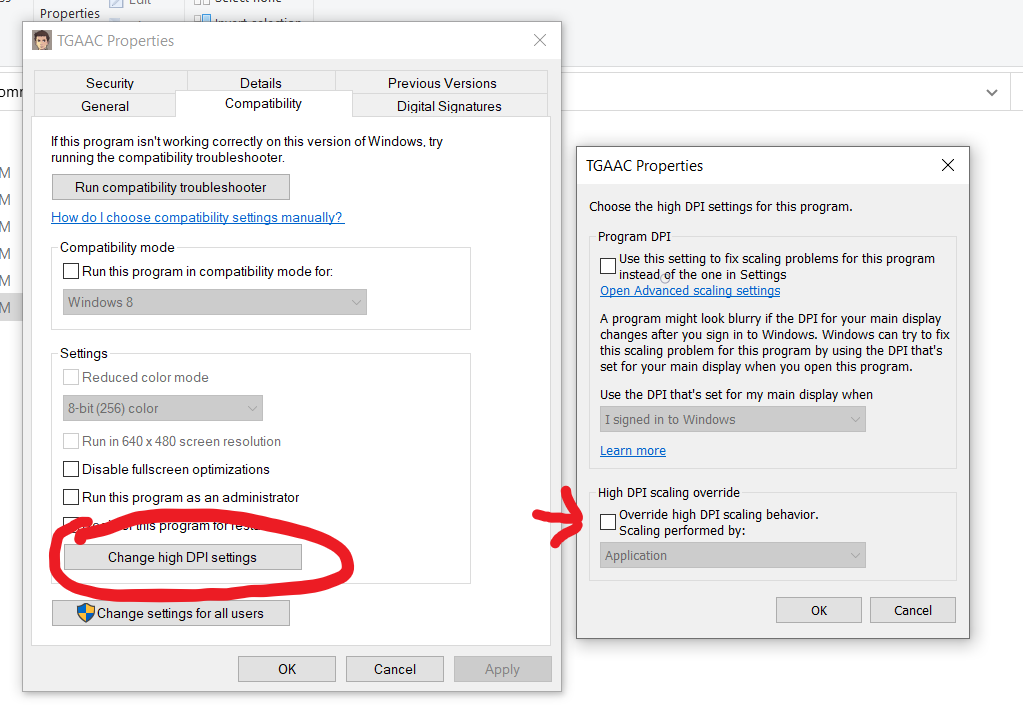Close the main TGAAC Properties dialog

(x=540, y=40)
